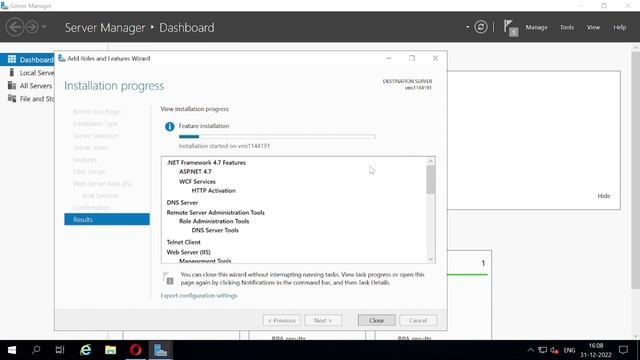Select .NET Framework 4.7 Features entry
The image size is (640, 360).
[x=206, y=162]
